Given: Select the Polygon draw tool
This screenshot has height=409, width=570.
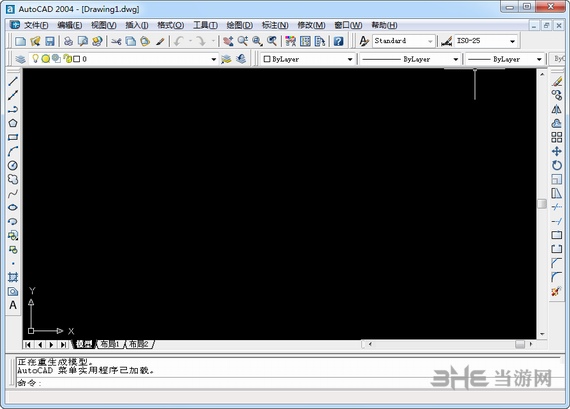Looking at the screenshot, I should (x=13, y=123).
